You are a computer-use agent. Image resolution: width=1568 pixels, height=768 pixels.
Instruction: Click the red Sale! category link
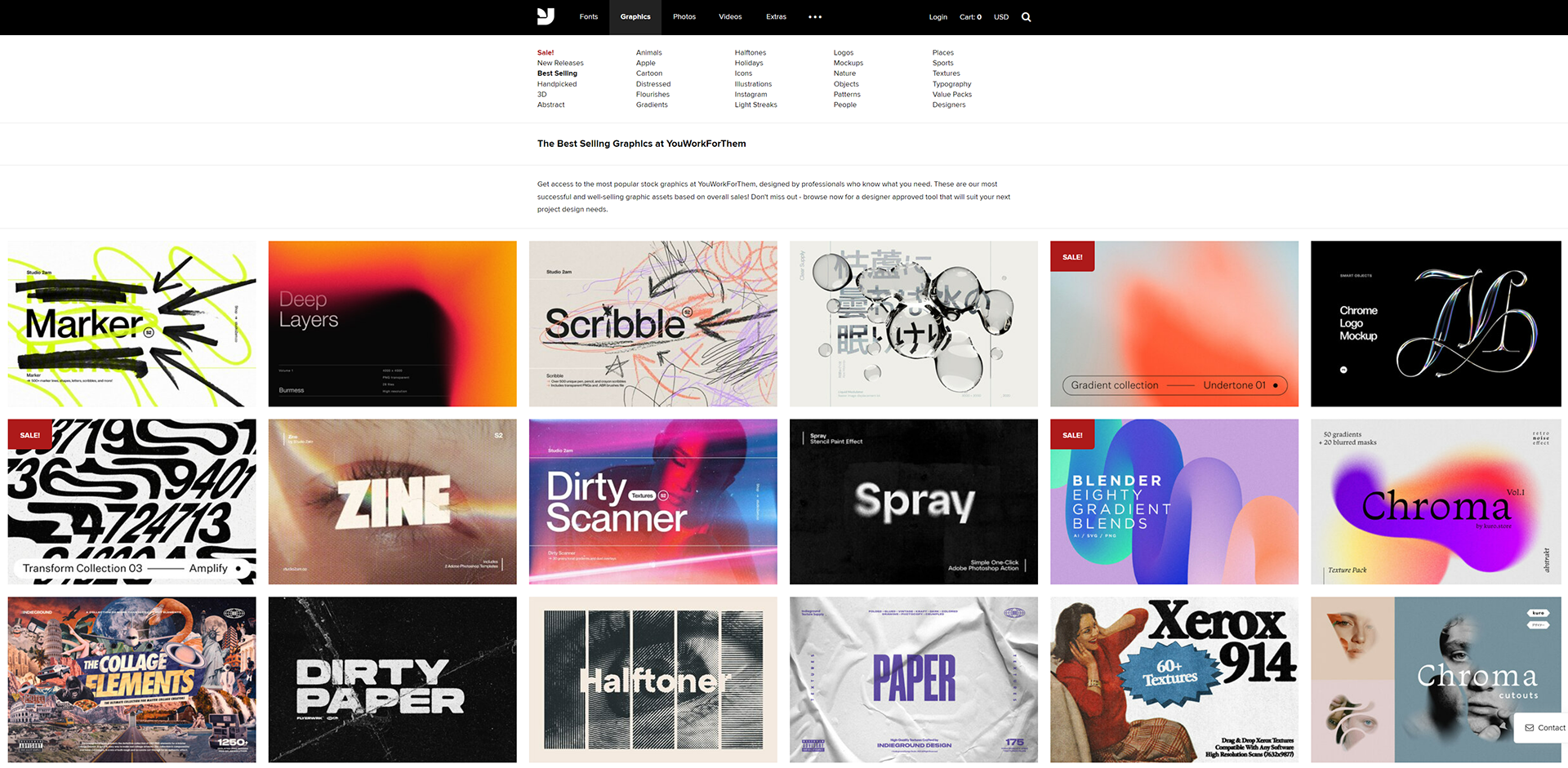pyautogui.click(x=546, y=52)
